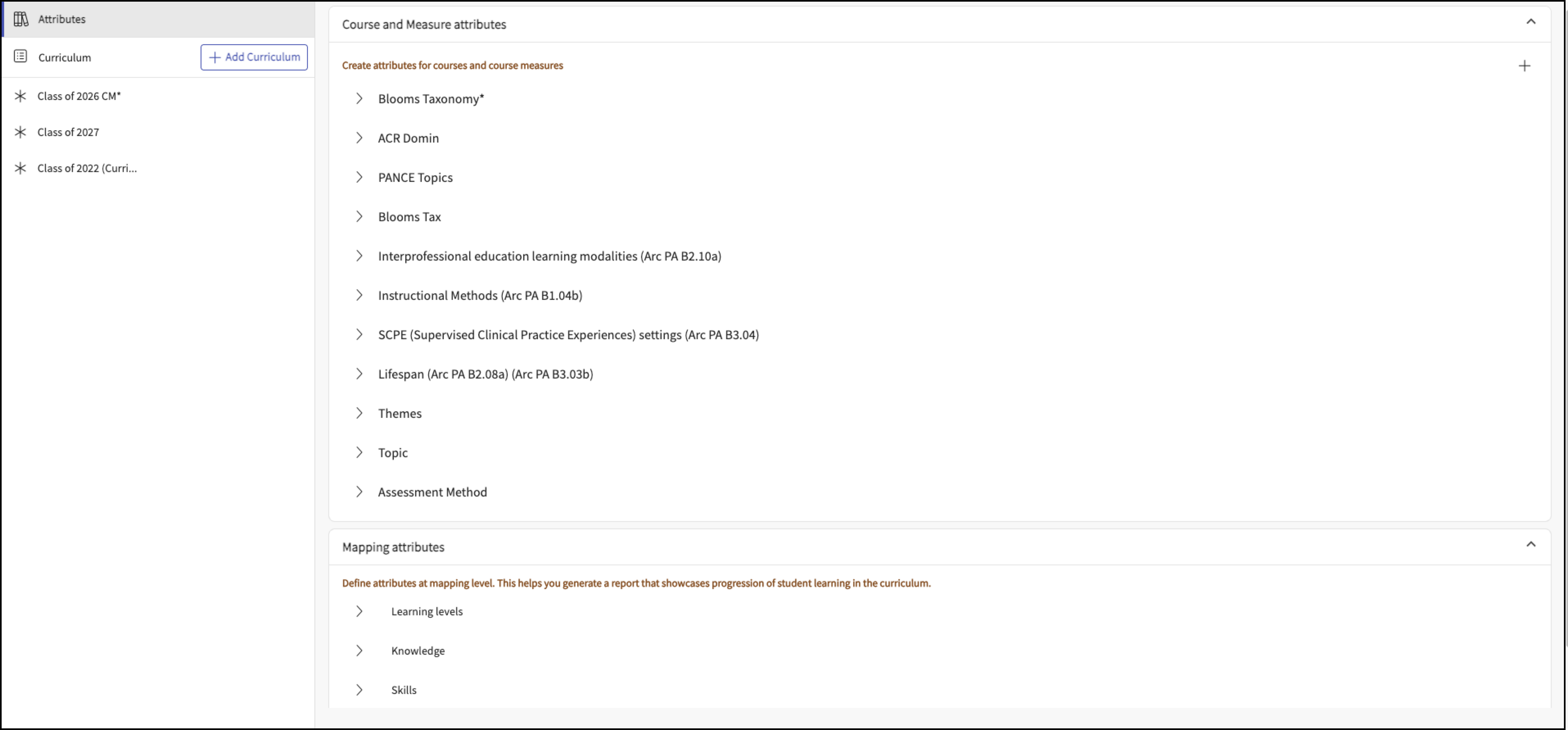Click the Add Curriculum button
Viewport: 1568px width, 730px height.
254,57
